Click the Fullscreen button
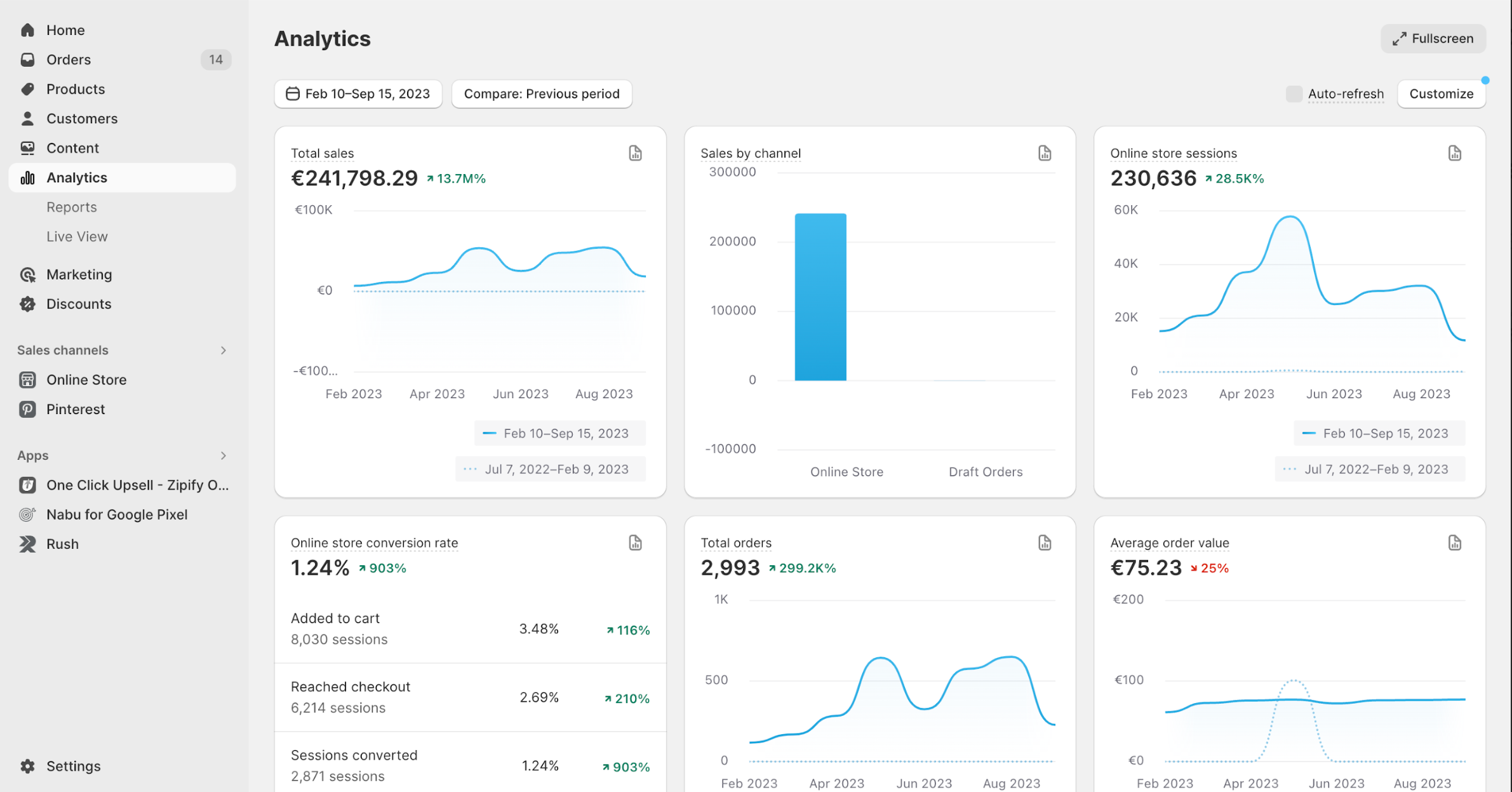The image size is (1512, 792). (1433, 39)
